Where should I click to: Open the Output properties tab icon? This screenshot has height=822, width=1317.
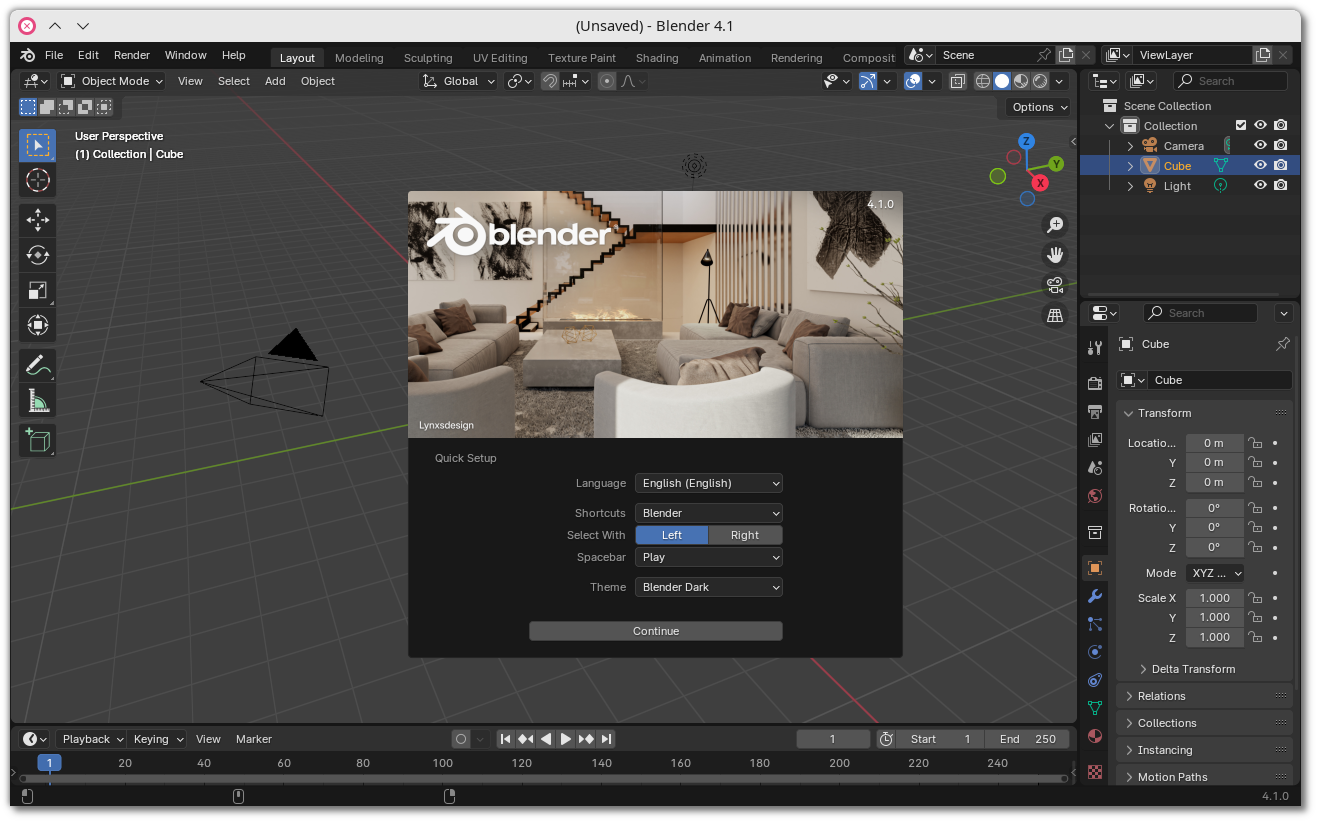coord(1095,411)
